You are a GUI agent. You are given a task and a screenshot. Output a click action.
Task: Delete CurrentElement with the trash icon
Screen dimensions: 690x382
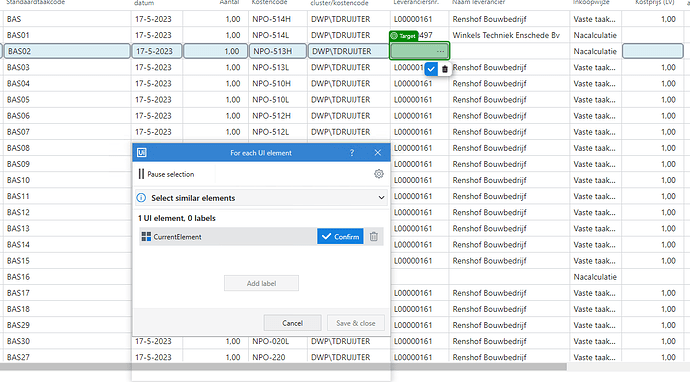(374, 236)
